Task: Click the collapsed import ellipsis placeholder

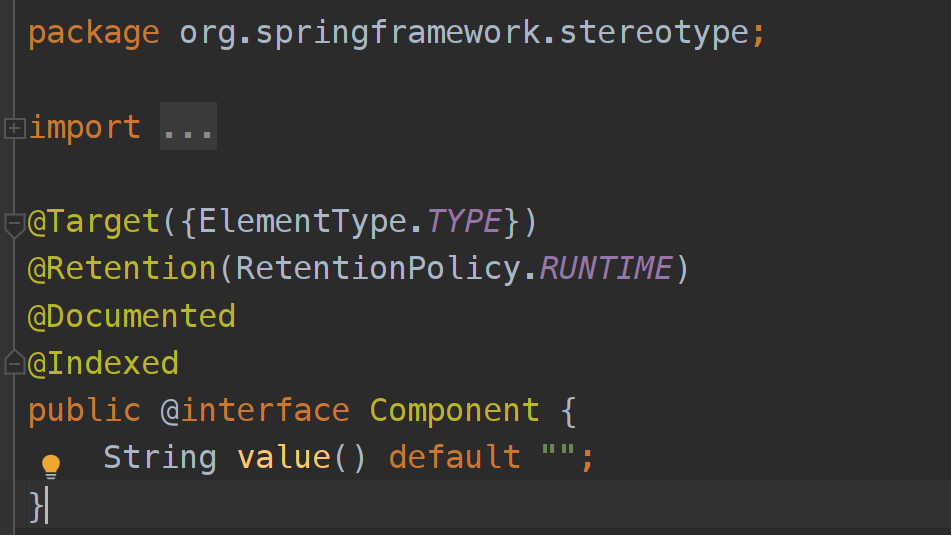Action: click(x=188, y=128)
